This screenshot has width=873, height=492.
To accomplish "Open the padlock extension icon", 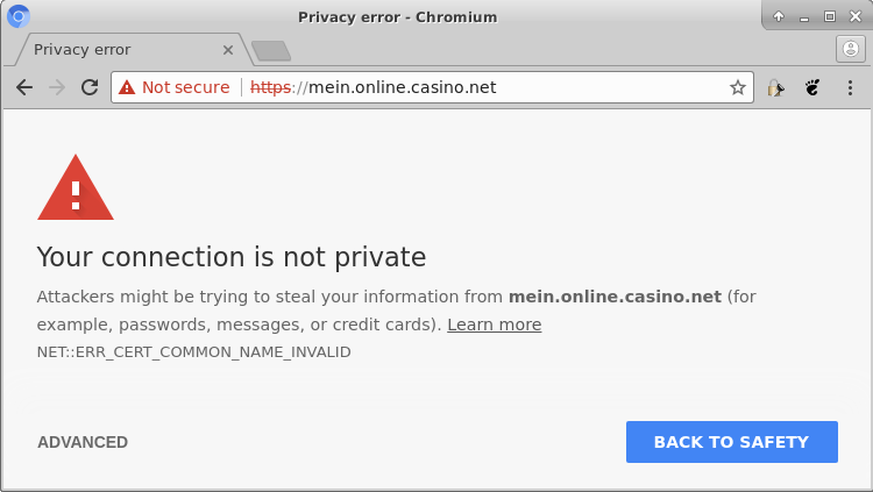I will pyautogui.click(x=775, y=88).
